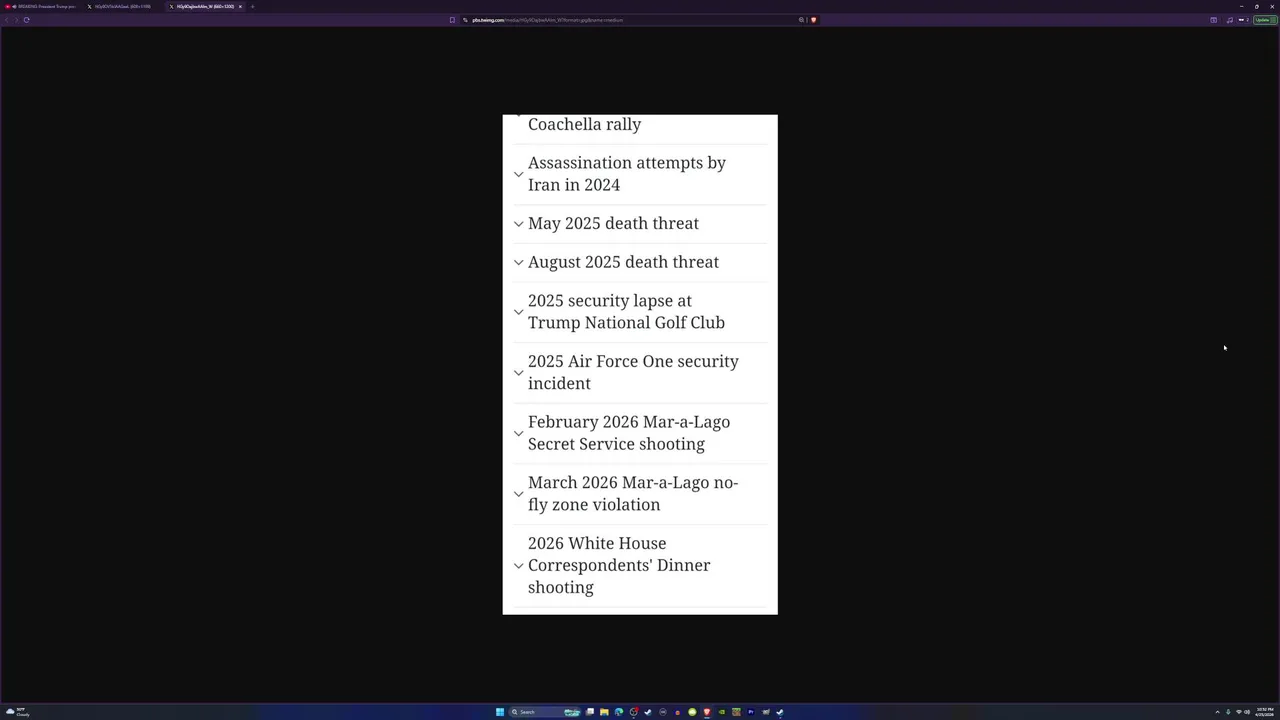Expand chevron for White House Correspondents' Dinner shooting
Image resolution: width=1280 pixels, height=720 pixels.
coord(518,566)
